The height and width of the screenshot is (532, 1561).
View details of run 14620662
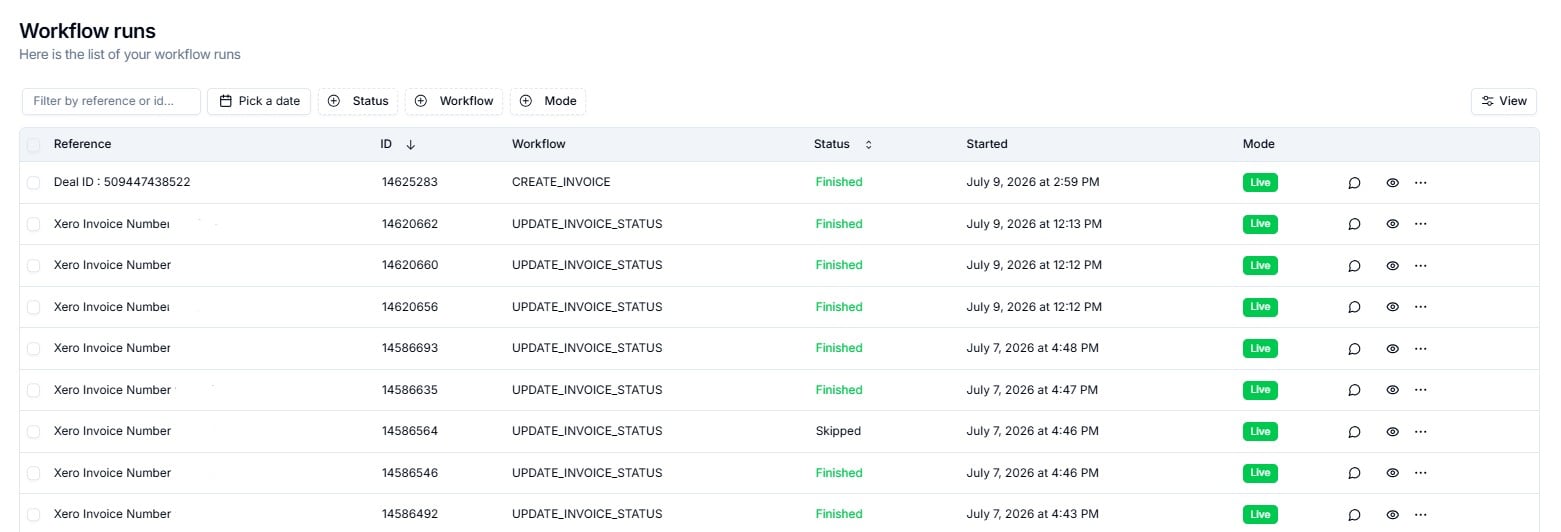(1392, 224)
